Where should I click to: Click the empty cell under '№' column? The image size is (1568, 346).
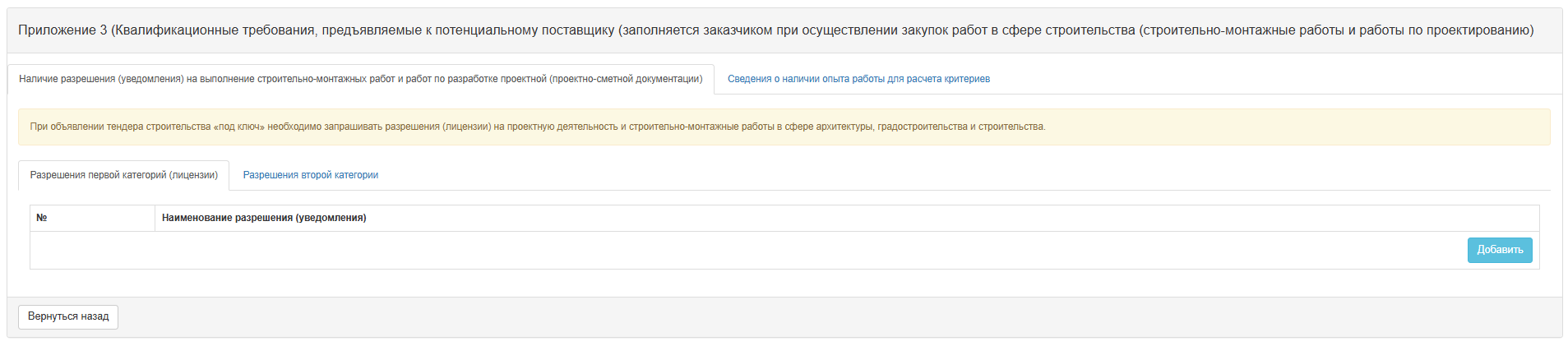92,250
